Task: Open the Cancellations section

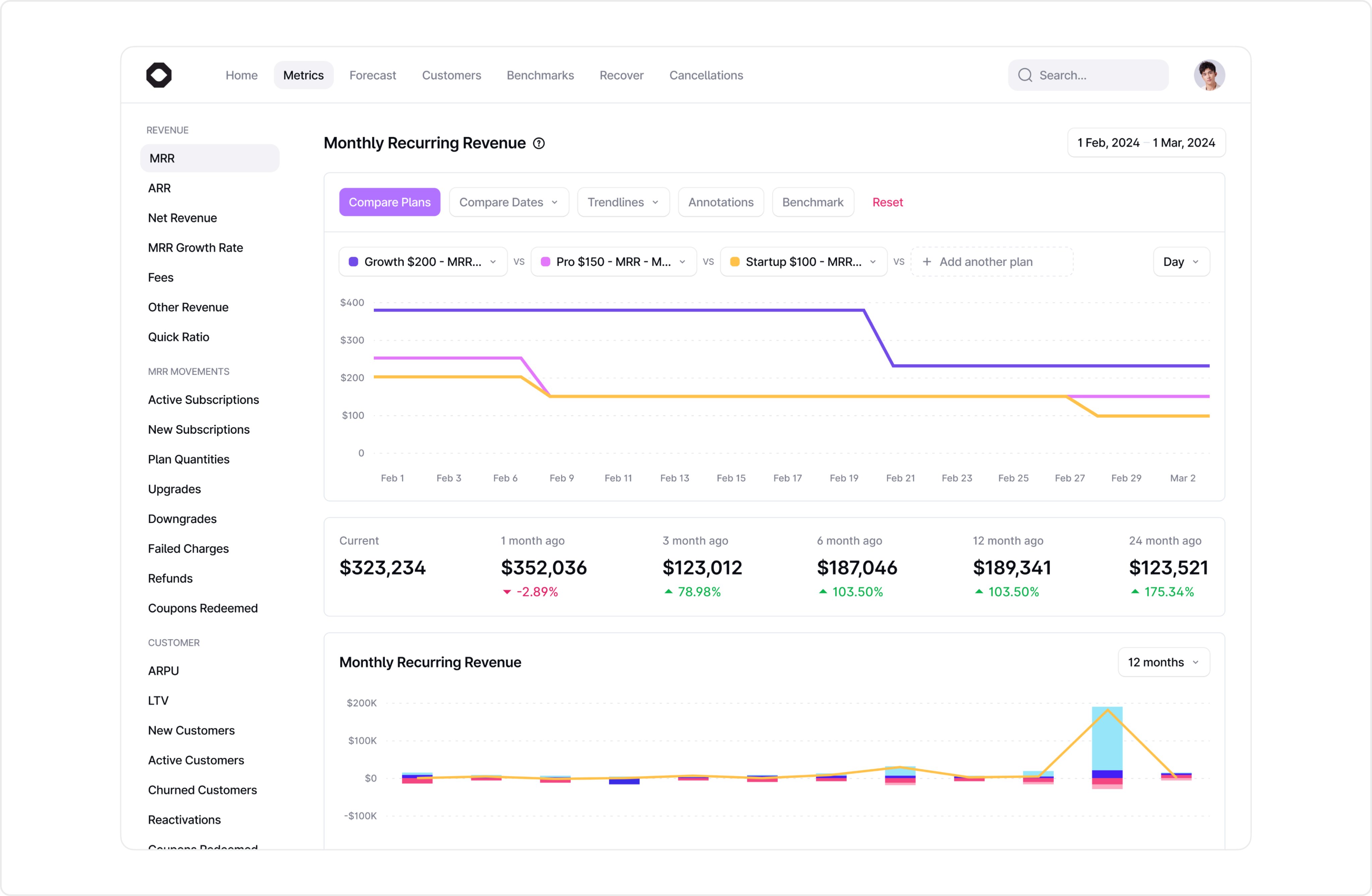Action: click(706, 75)
